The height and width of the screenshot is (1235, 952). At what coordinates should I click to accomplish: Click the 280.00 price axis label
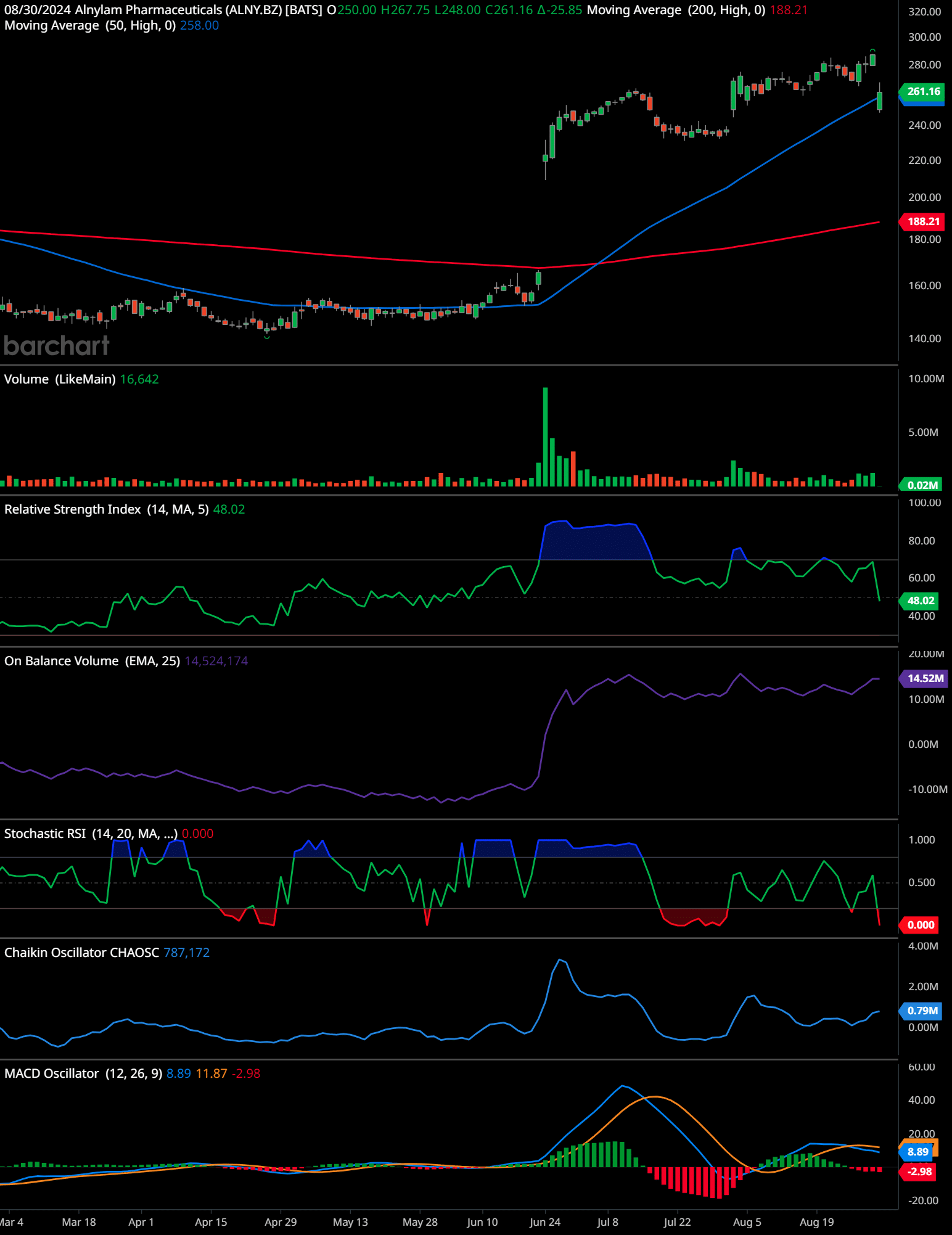(x=924, y=65)
